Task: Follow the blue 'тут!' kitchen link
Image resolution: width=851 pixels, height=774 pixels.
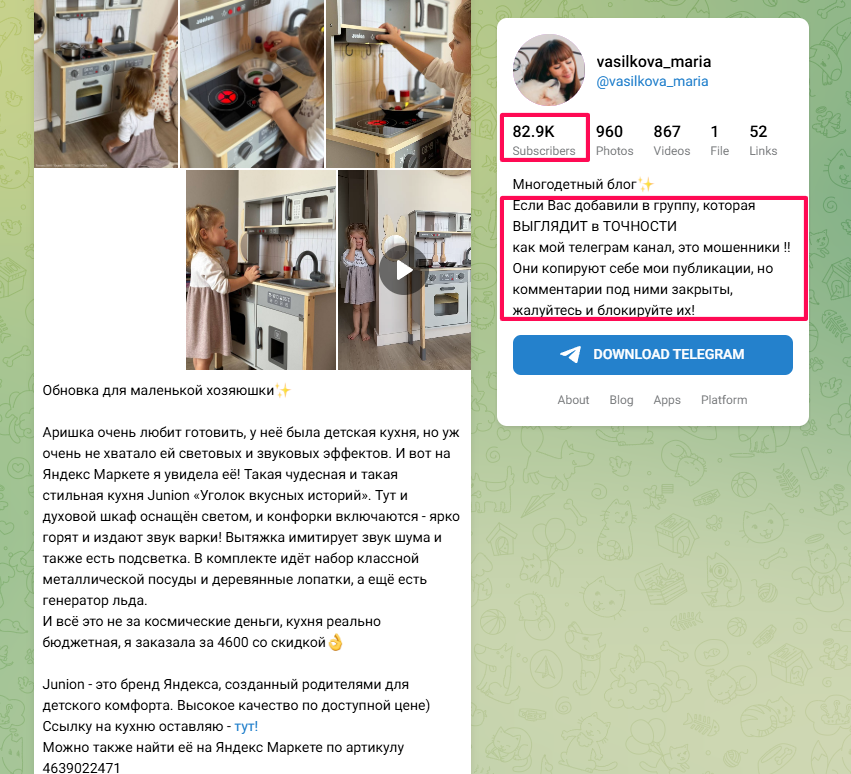Action: point(246,726)
